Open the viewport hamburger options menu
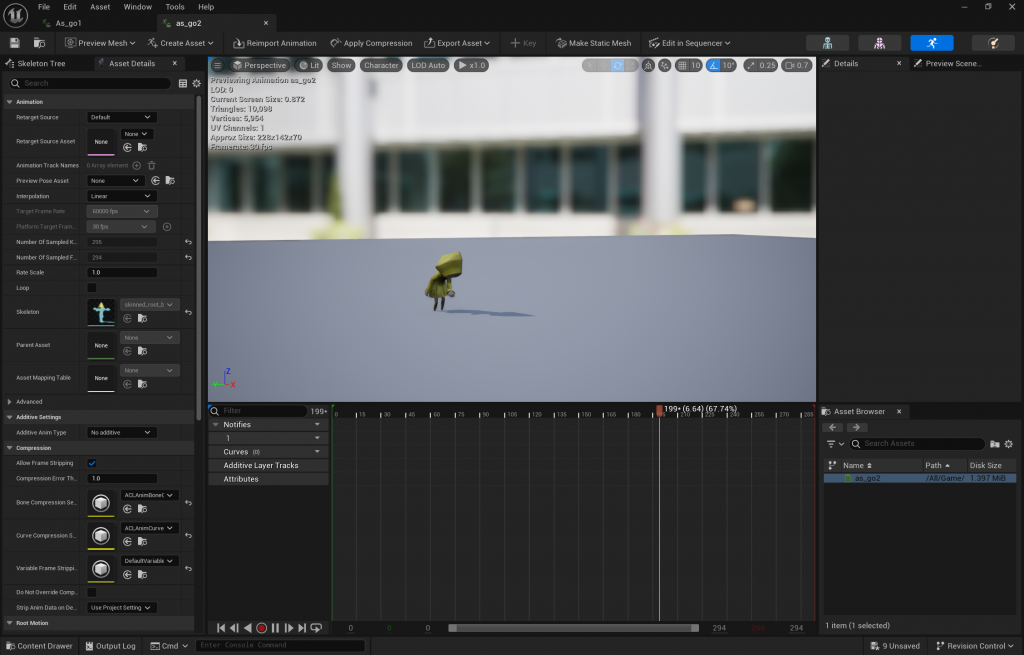The width and height of the screenshot is (1024, 655). click(x=217, y=65)
